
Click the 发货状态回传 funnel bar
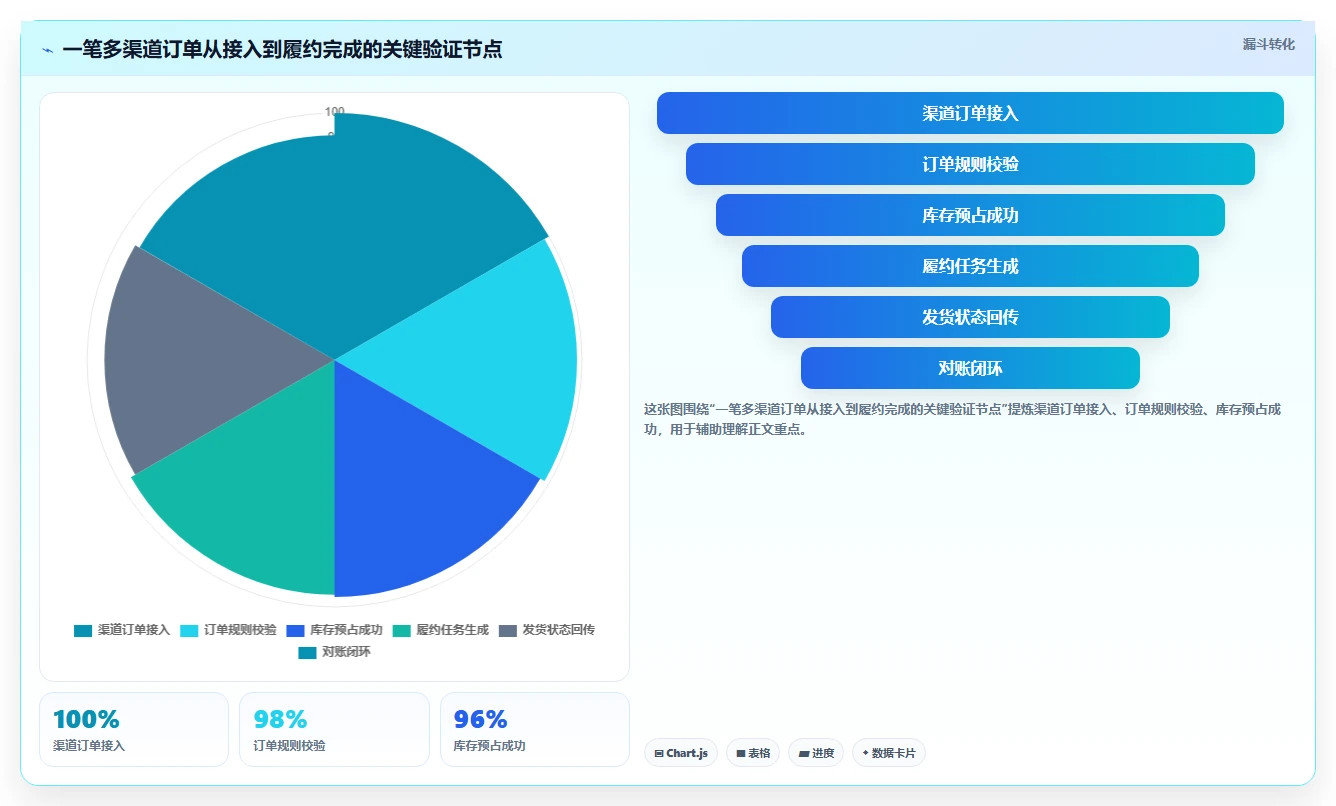[970, 317]
